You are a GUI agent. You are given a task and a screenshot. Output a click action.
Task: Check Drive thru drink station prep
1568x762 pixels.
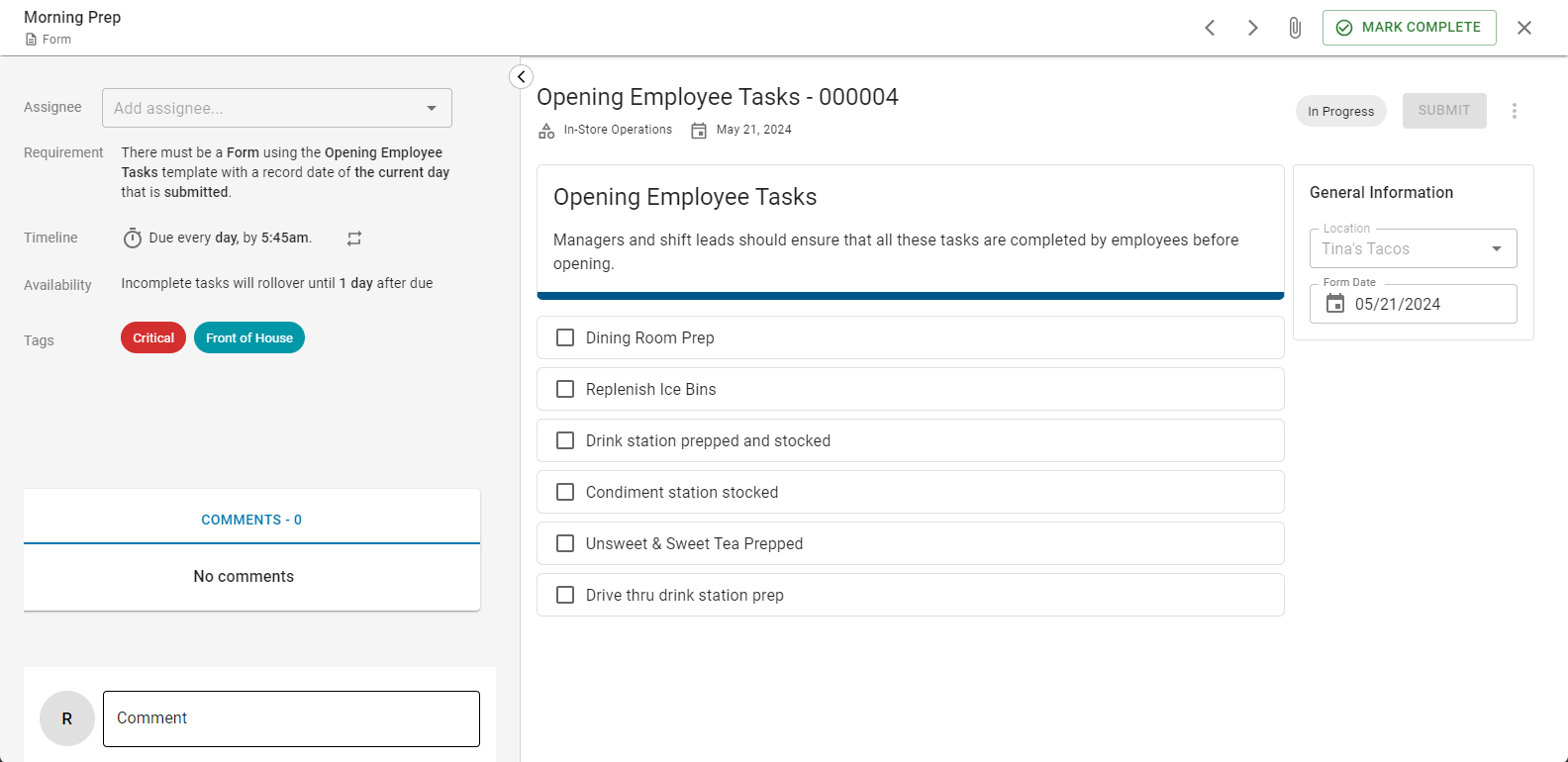click(565, 595)
